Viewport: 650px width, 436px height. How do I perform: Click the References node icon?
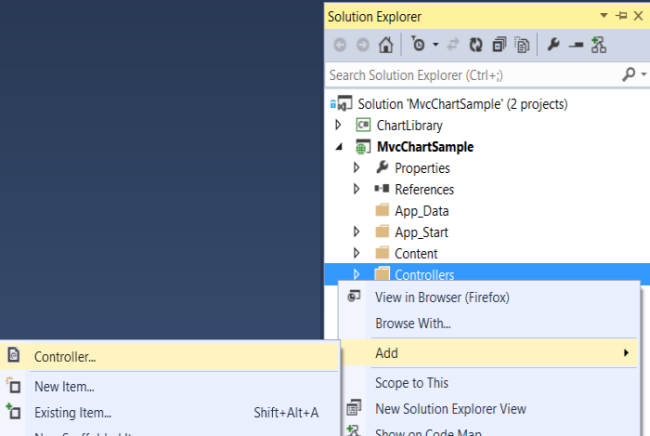coord(382,189)
